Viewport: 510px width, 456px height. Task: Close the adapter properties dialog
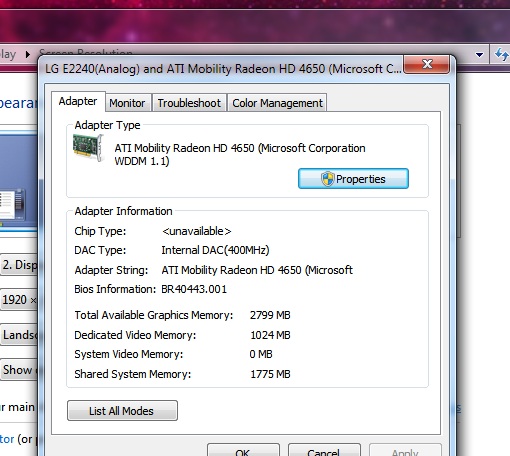427,64
